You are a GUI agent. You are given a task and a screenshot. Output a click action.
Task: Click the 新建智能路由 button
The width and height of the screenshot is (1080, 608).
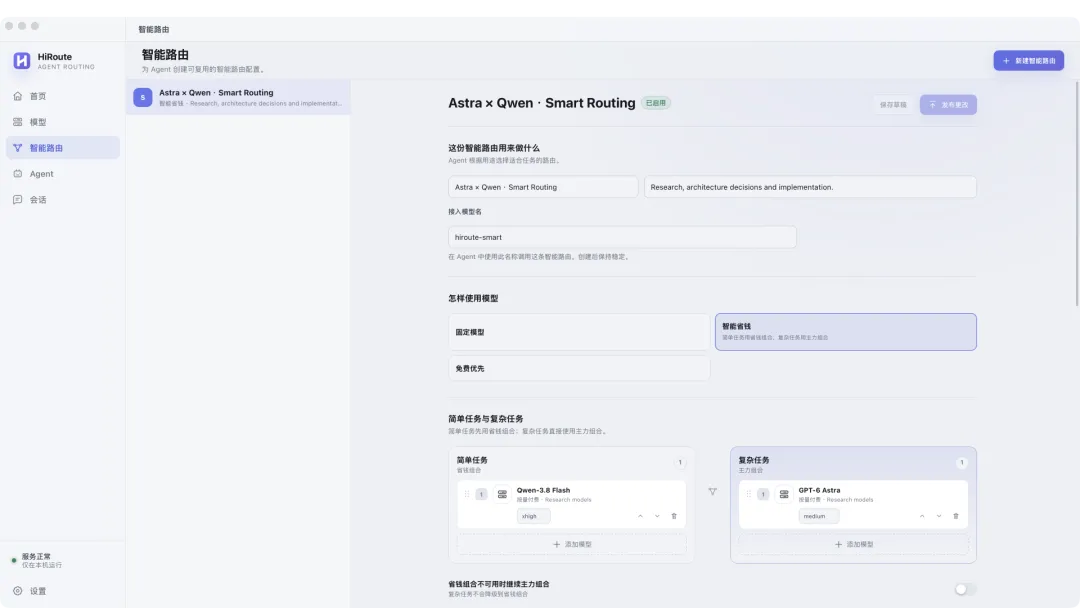point(1028,61)
